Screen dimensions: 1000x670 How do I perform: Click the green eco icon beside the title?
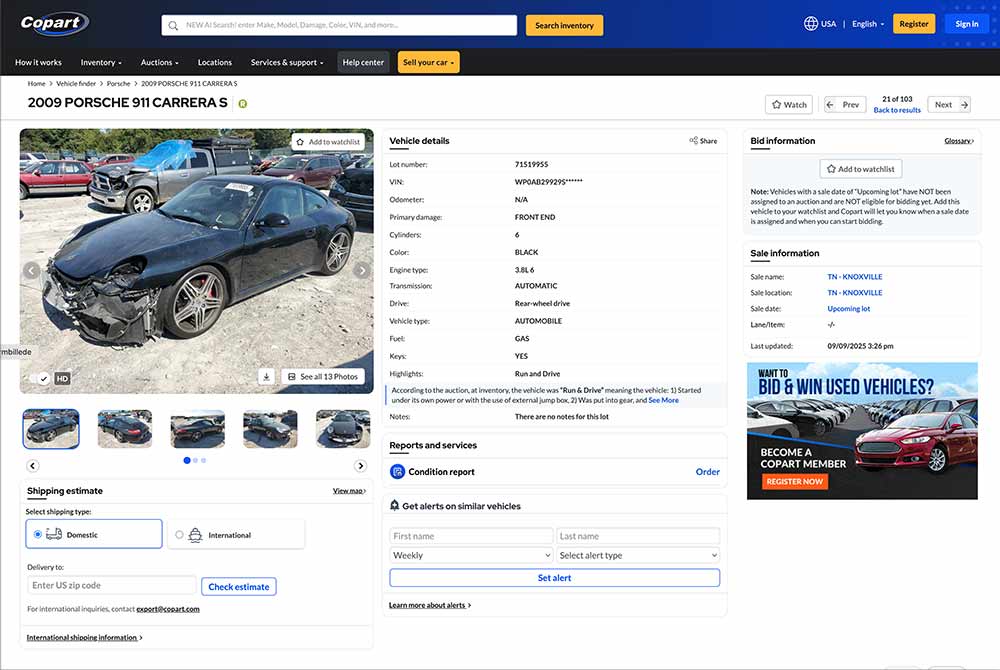(242, 102)
